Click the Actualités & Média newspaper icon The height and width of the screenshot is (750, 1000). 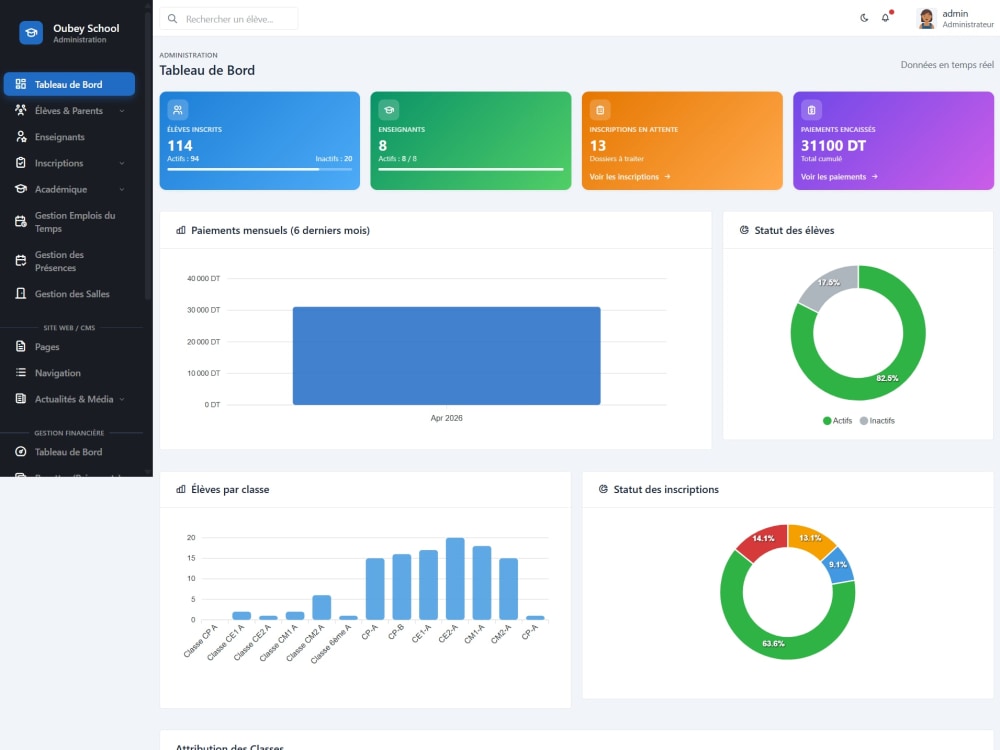(x=20, y=399)
